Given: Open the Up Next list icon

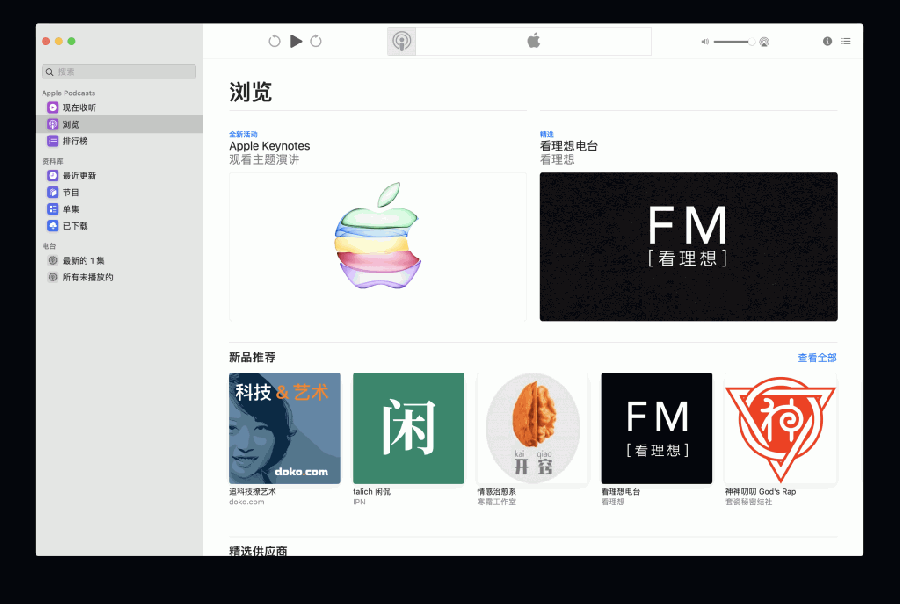Looking at the screenshot, I should coord(845,41).
